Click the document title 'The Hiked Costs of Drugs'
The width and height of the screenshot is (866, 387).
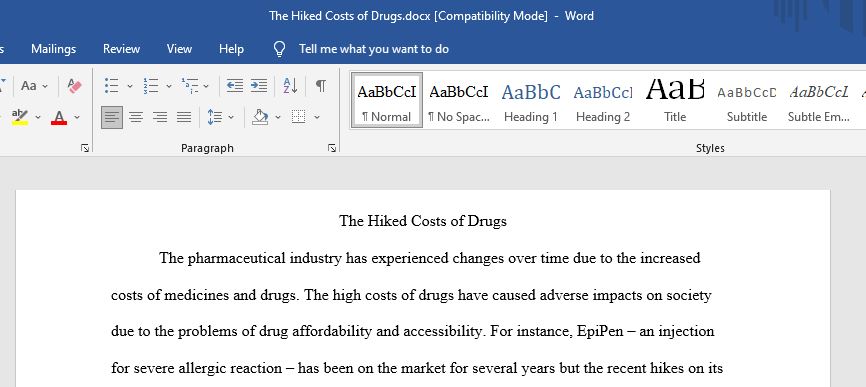[x=423, y=221]
